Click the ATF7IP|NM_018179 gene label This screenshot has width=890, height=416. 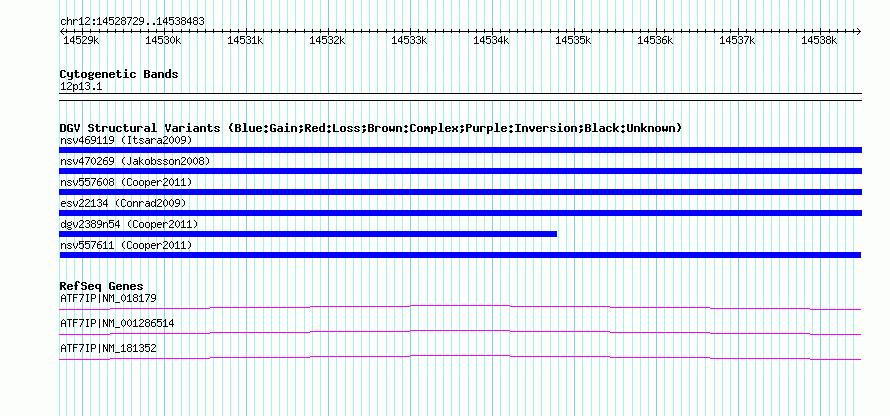click(x=108, y=298)
